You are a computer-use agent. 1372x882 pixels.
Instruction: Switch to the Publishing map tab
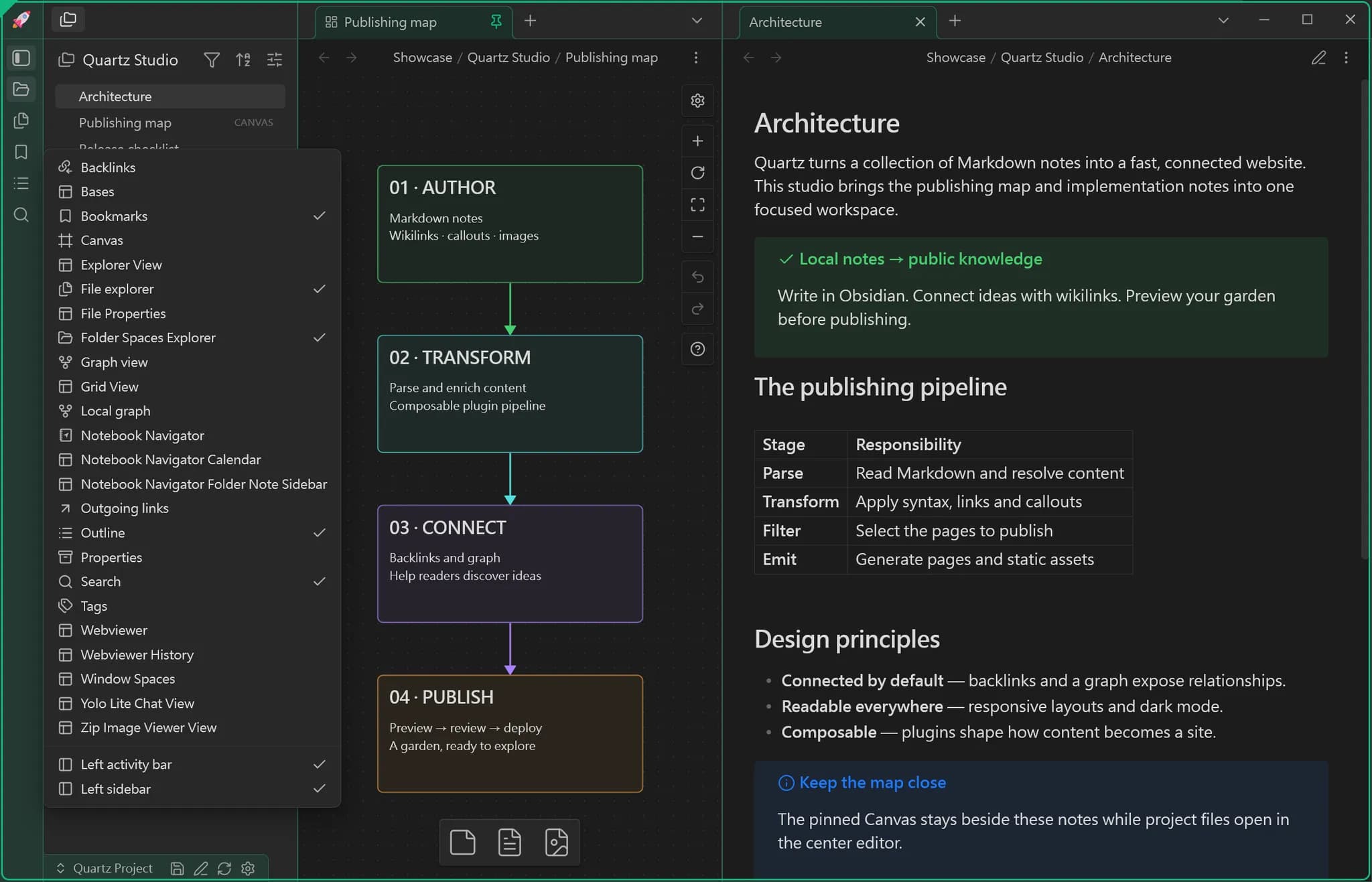(x=413, y=22)
